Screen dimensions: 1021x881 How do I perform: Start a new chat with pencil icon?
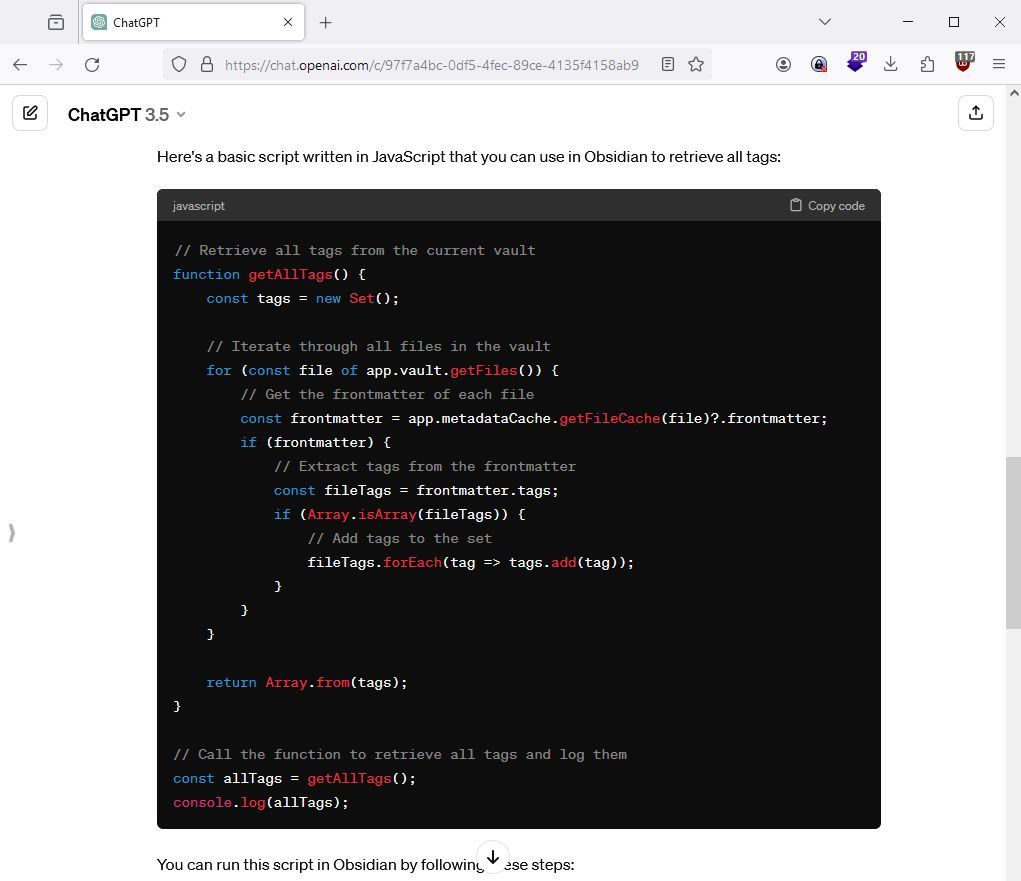[30, 113]
